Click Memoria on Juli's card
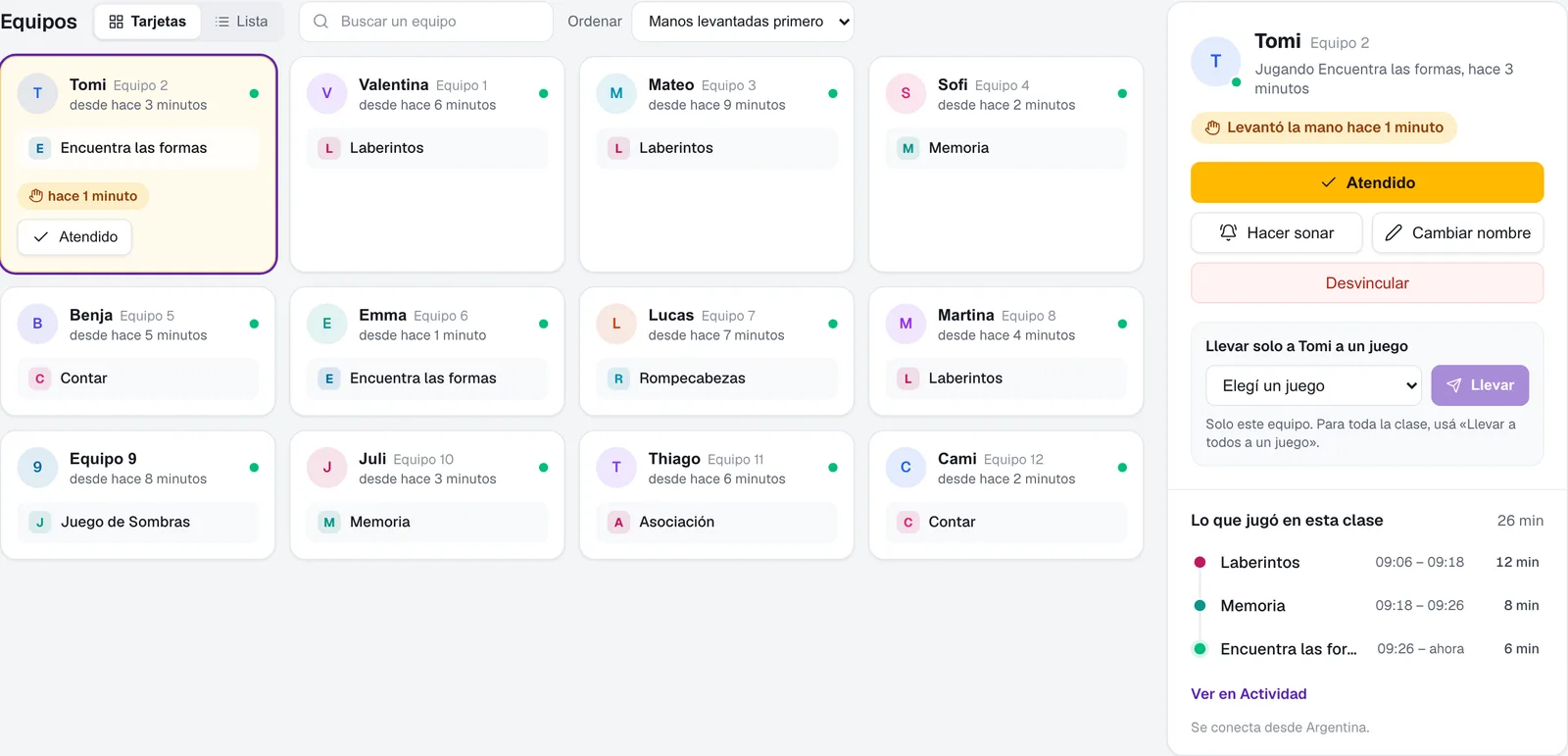This screenshot has height=756, width=1568. tap(427, 523)
